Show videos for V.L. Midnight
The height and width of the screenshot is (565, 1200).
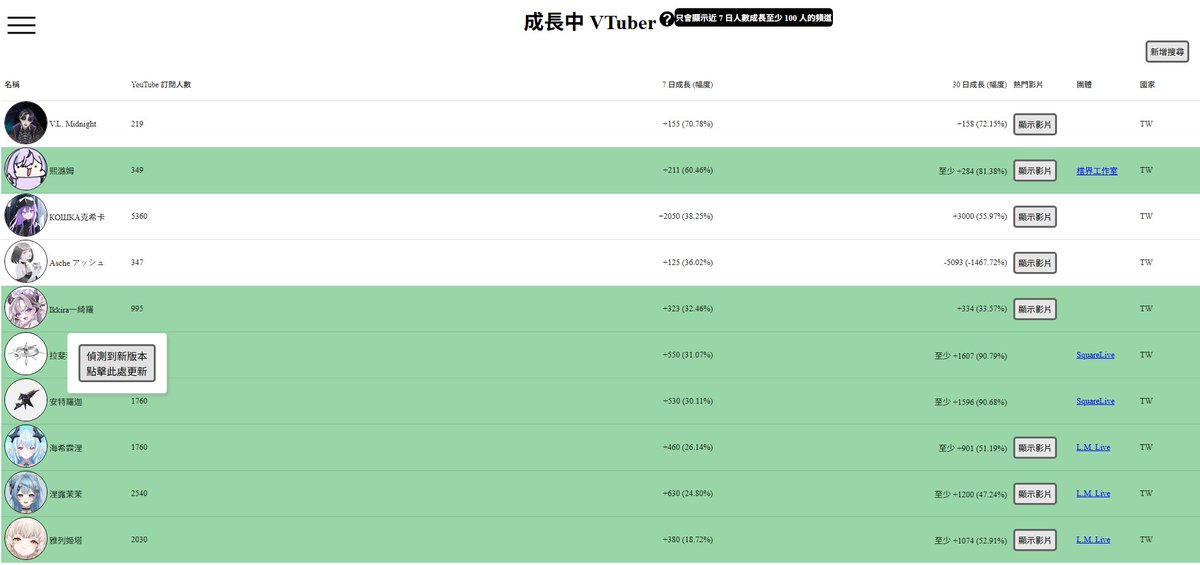(1035, 124)
